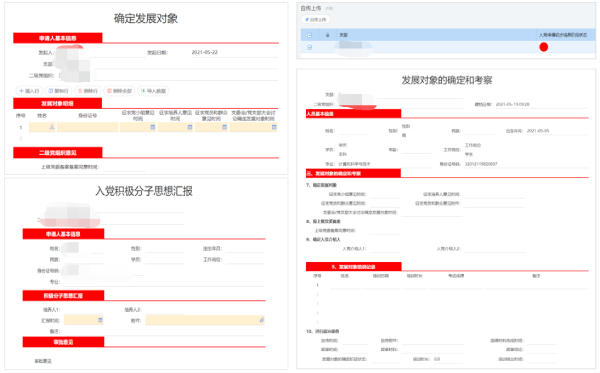Viewport: 600px width, 373px height.
Task: Open person picker icon in row 1 姓名 cell
Action: click(52, 127)
